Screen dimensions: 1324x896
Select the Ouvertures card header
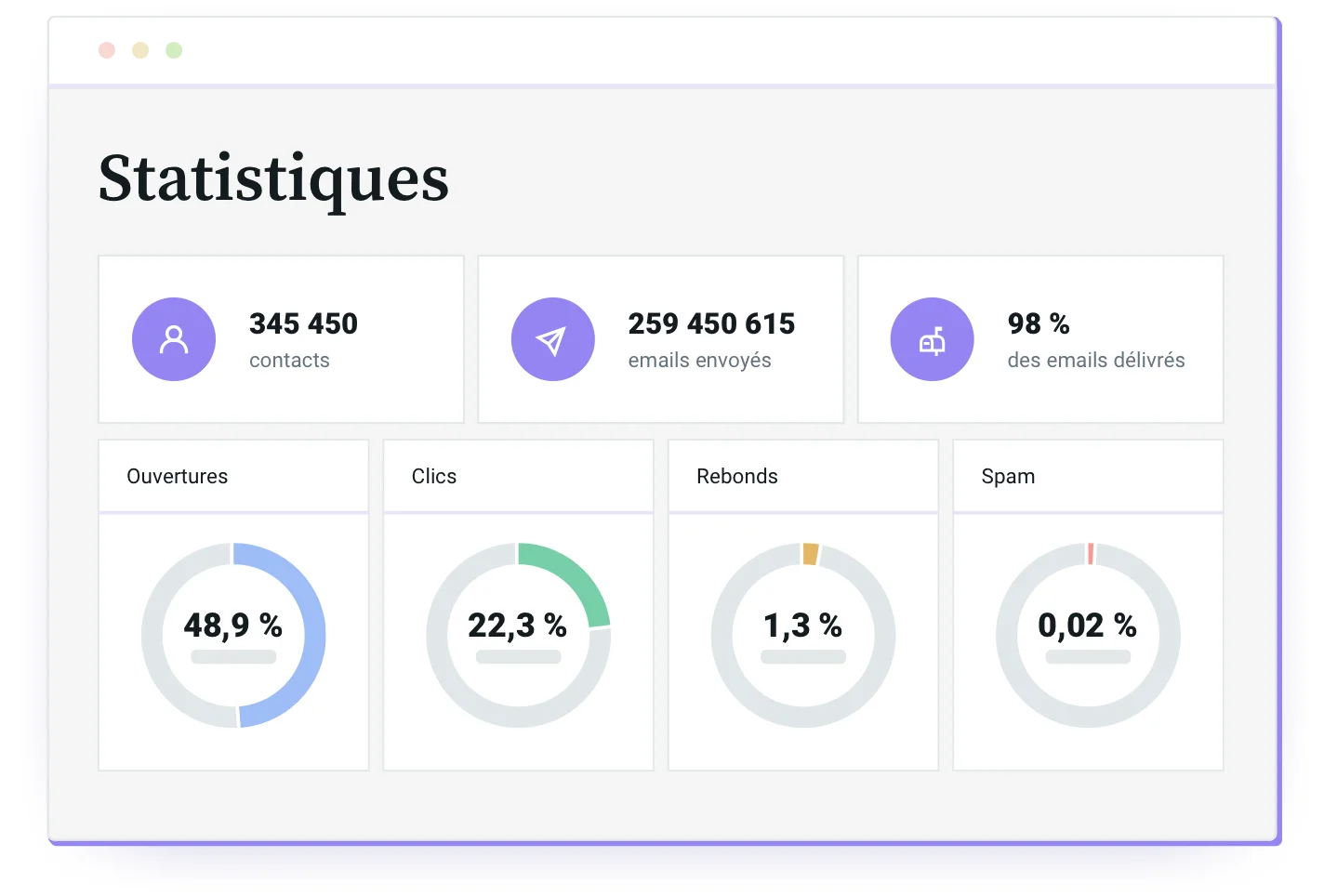(x=233, y=476)
